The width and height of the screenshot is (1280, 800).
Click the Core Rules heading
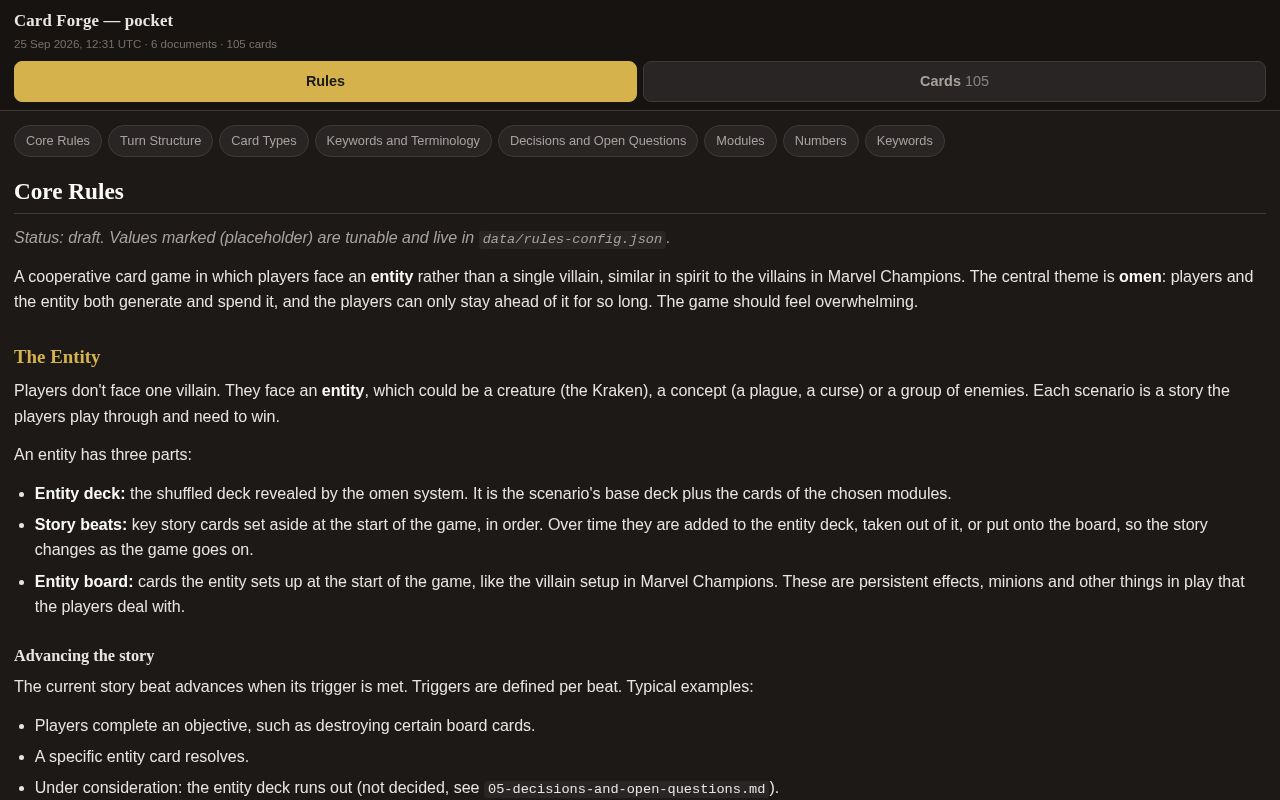[69, 191]
